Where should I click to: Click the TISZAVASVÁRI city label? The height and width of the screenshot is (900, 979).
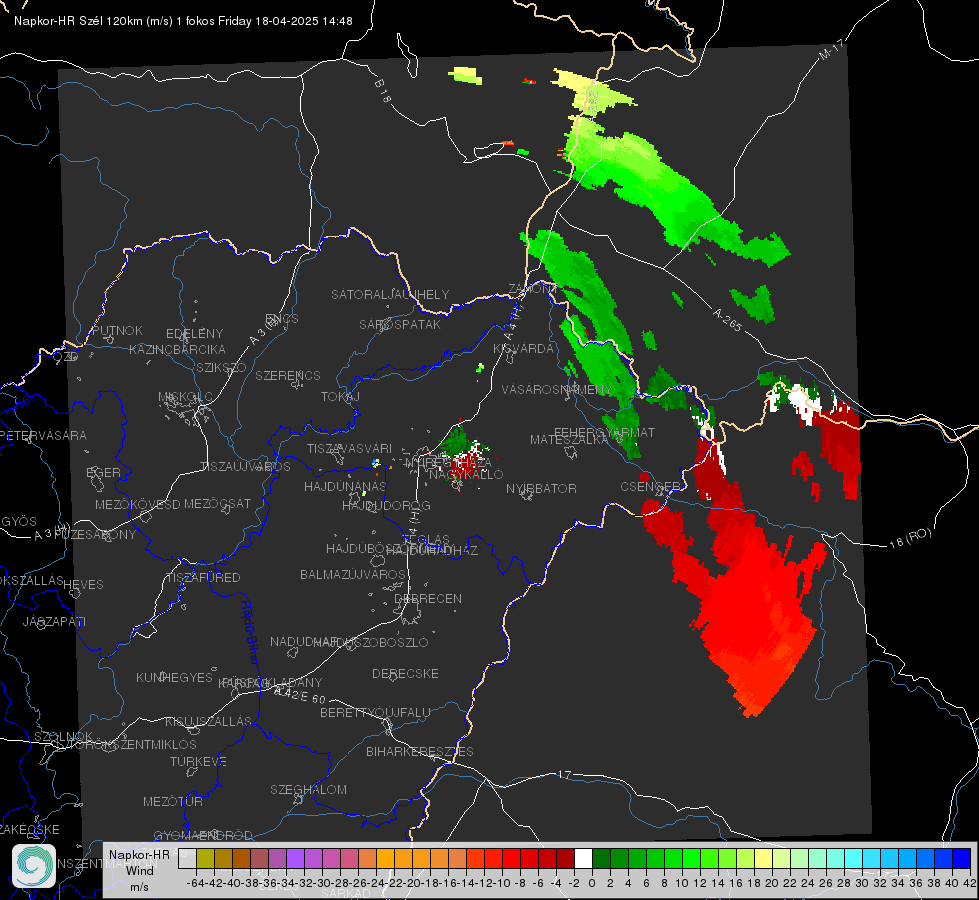350,448
